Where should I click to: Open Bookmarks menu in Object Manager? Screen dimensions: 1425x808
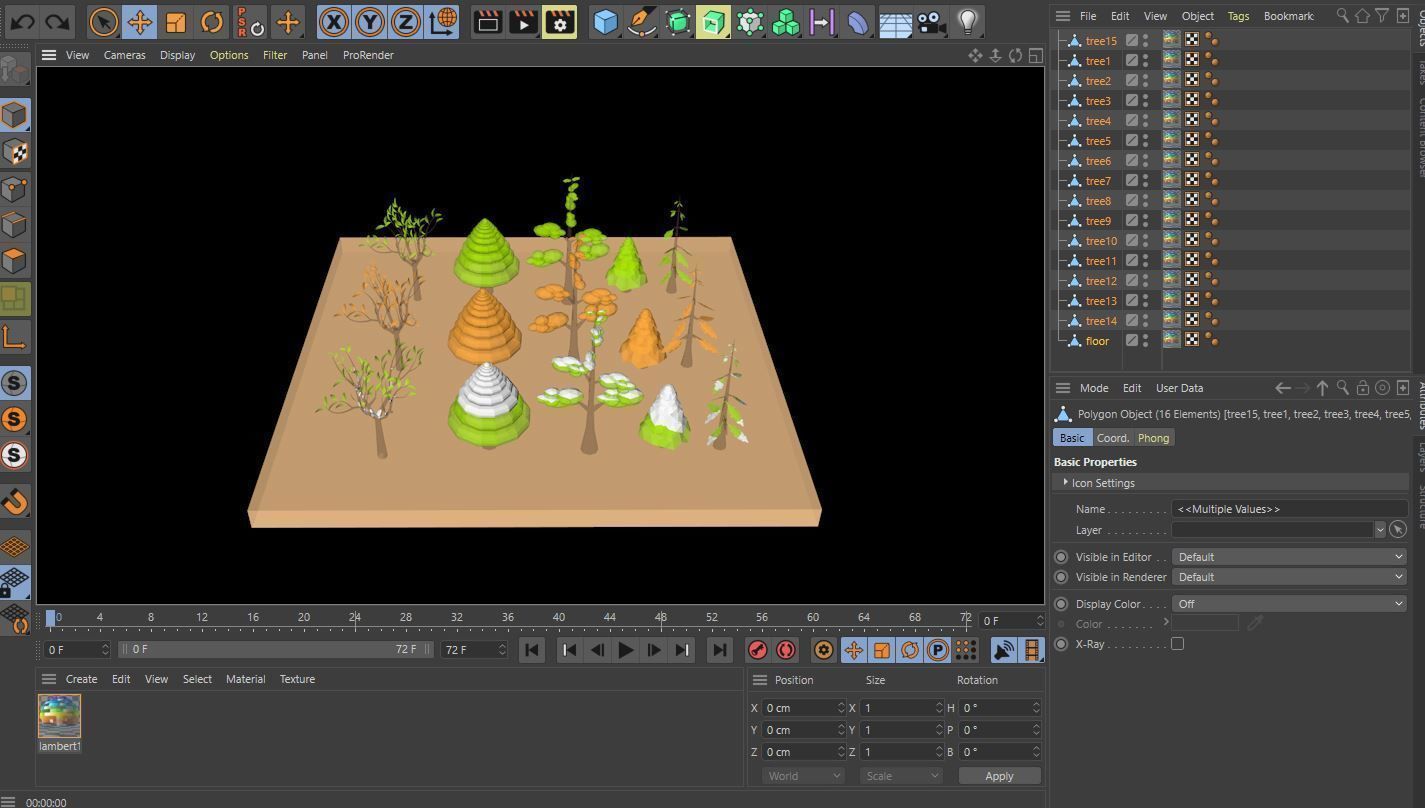1289,16
